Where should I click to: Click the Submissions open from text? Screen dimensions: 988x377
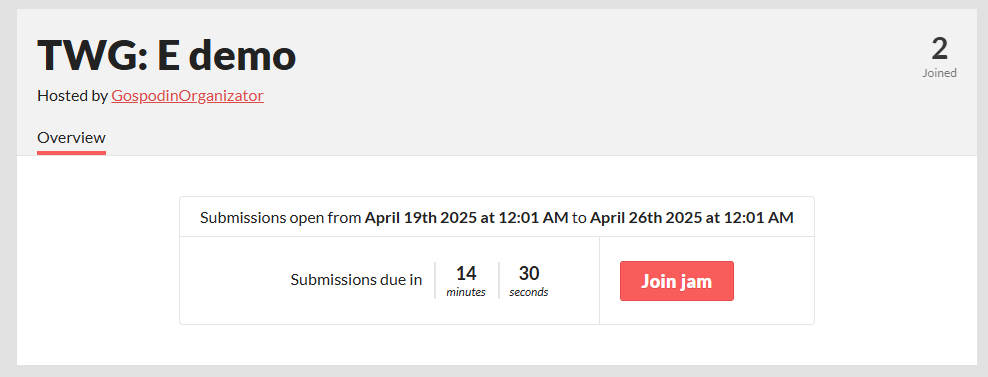[x=281, y=218]
